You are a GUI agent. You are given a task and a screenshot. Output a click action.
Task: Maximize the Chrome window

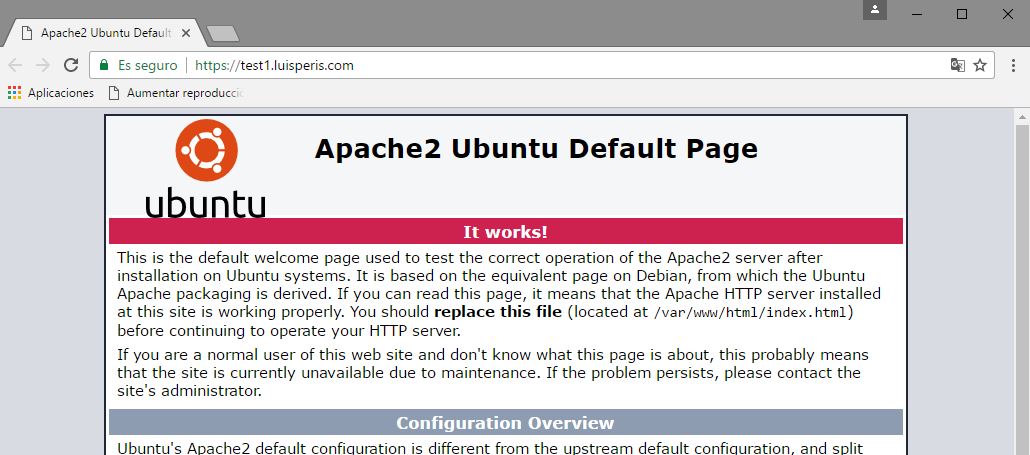click(962, 14)
